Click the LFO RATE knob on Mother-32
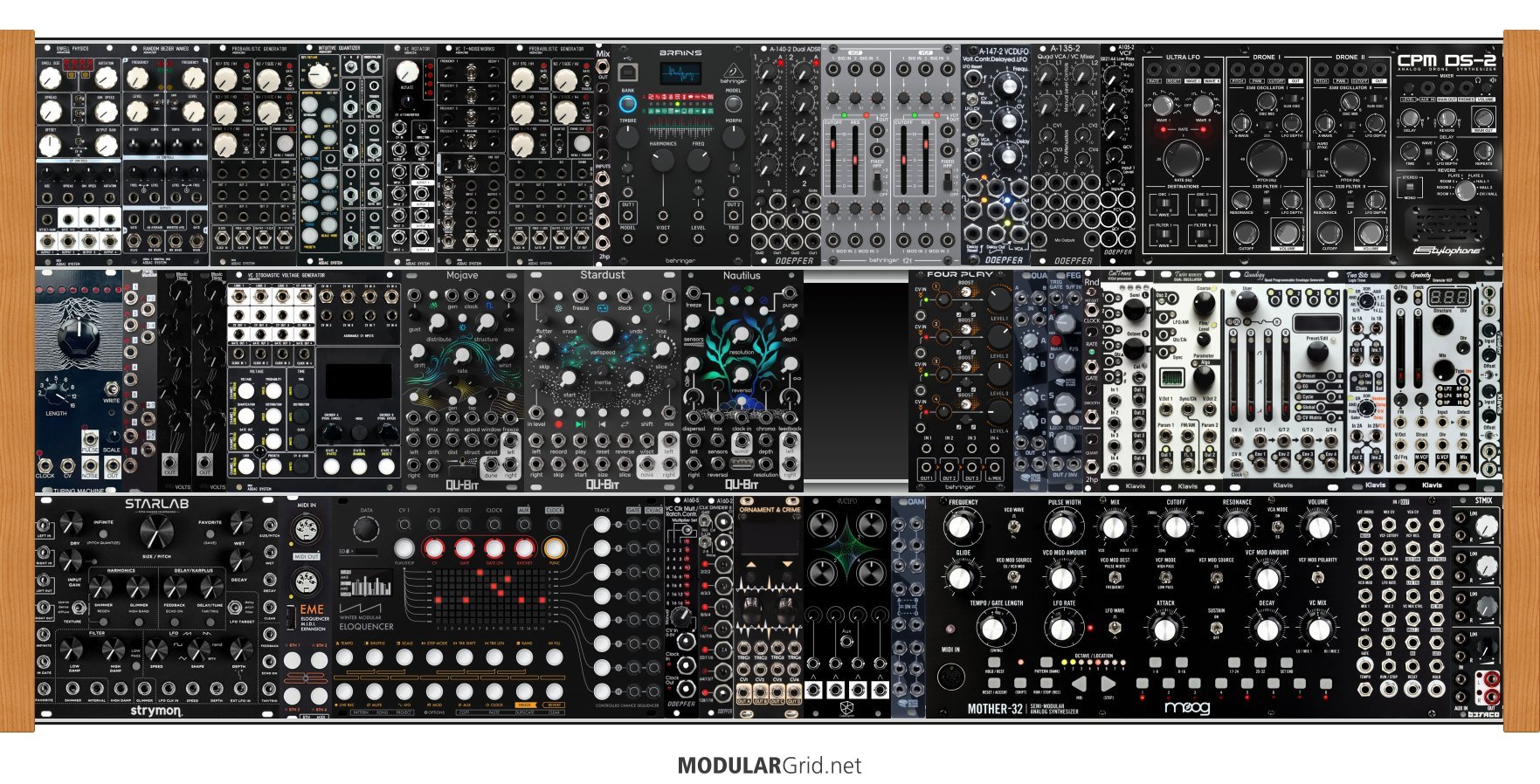 (1062, 628)
